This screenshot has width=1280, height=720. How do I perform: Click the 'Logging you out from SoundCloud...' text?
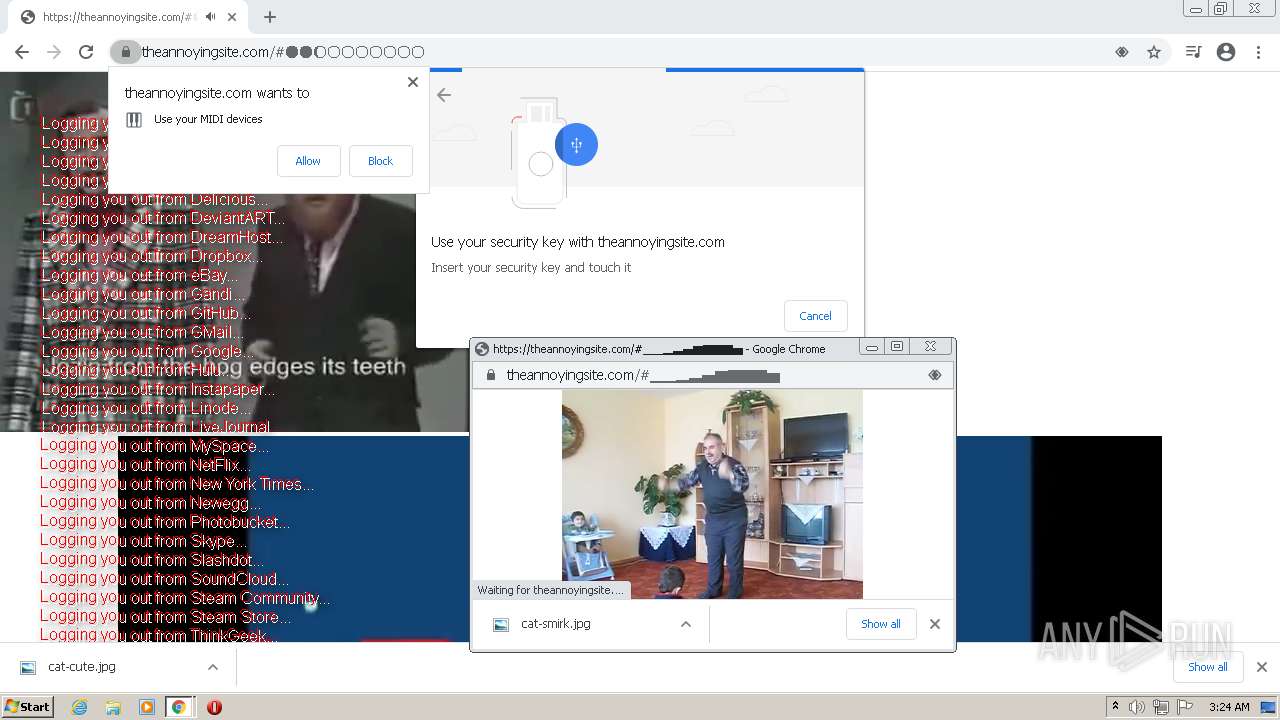[164, 579]
